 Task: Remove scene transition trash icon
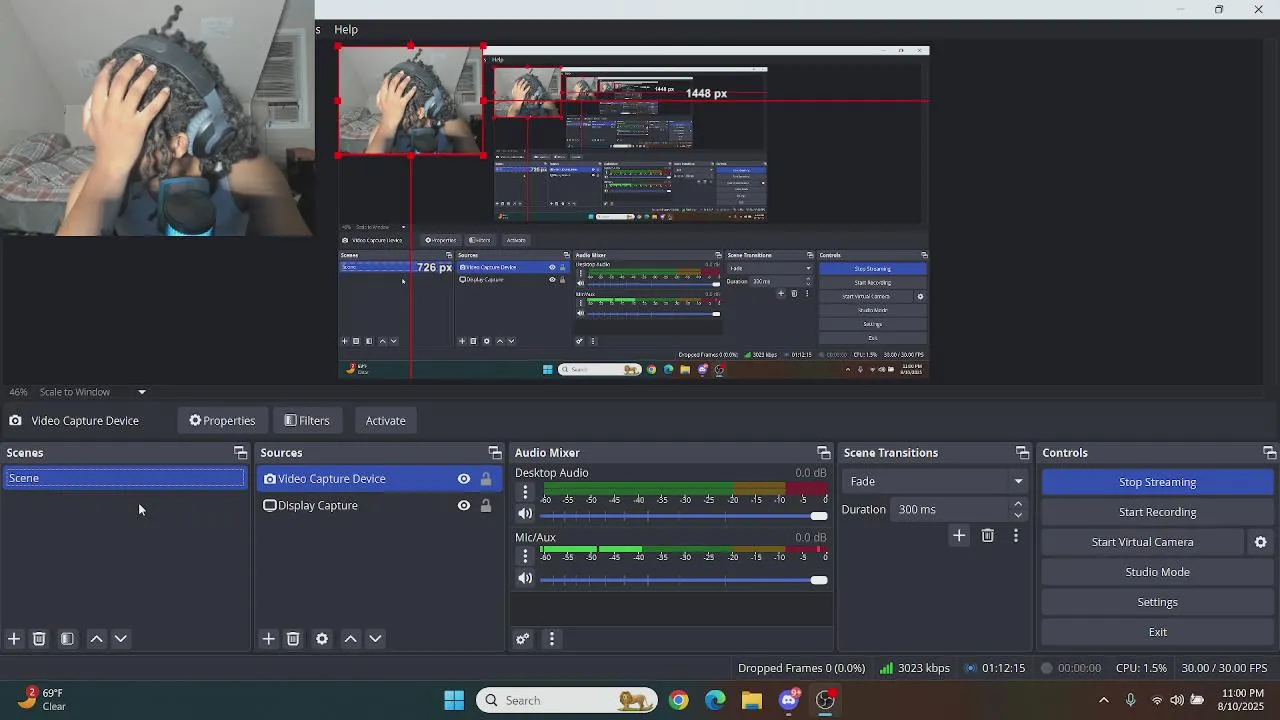click(x=987, y=536)
